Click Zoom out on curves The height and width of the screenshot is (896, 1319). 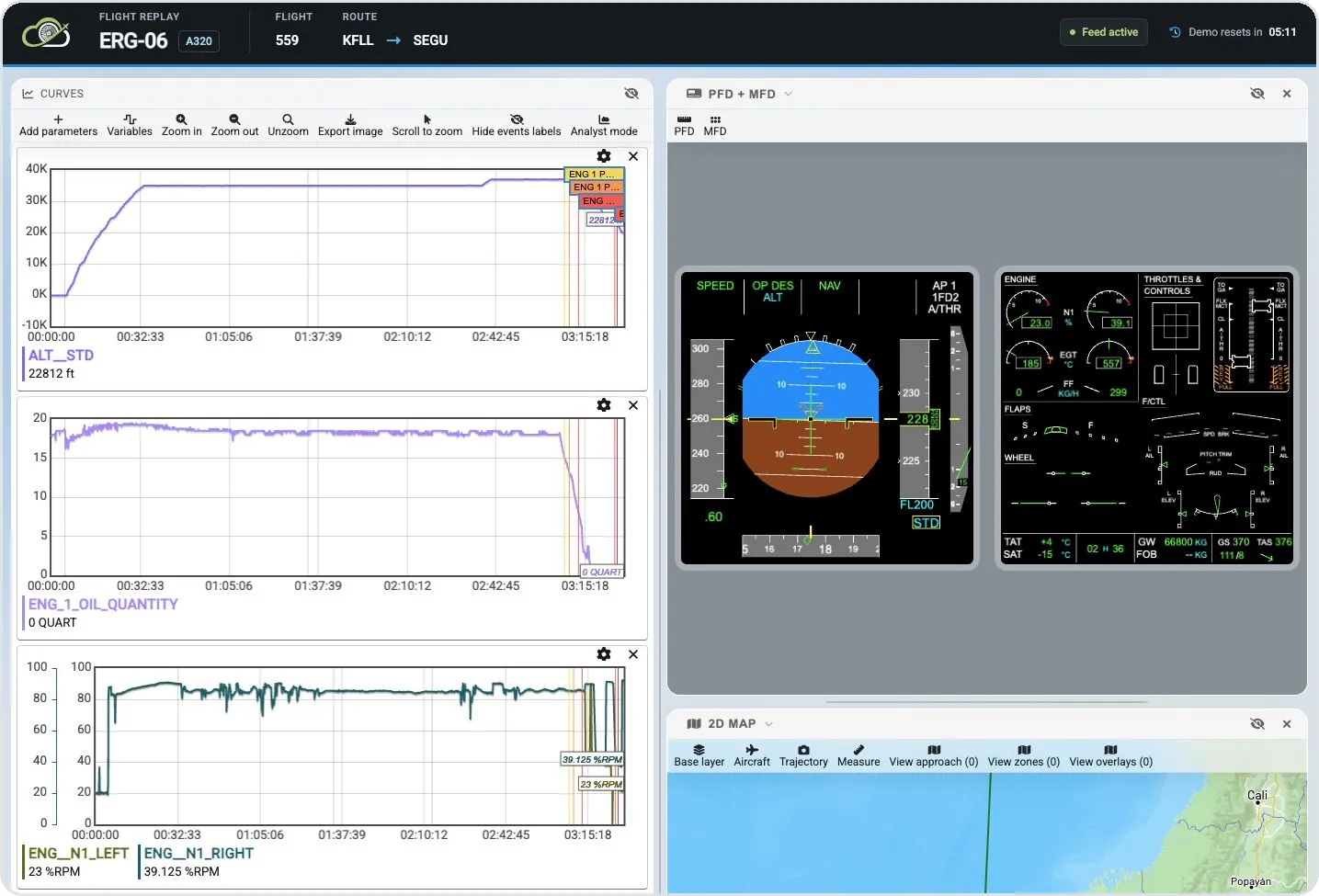coord(234,126)
